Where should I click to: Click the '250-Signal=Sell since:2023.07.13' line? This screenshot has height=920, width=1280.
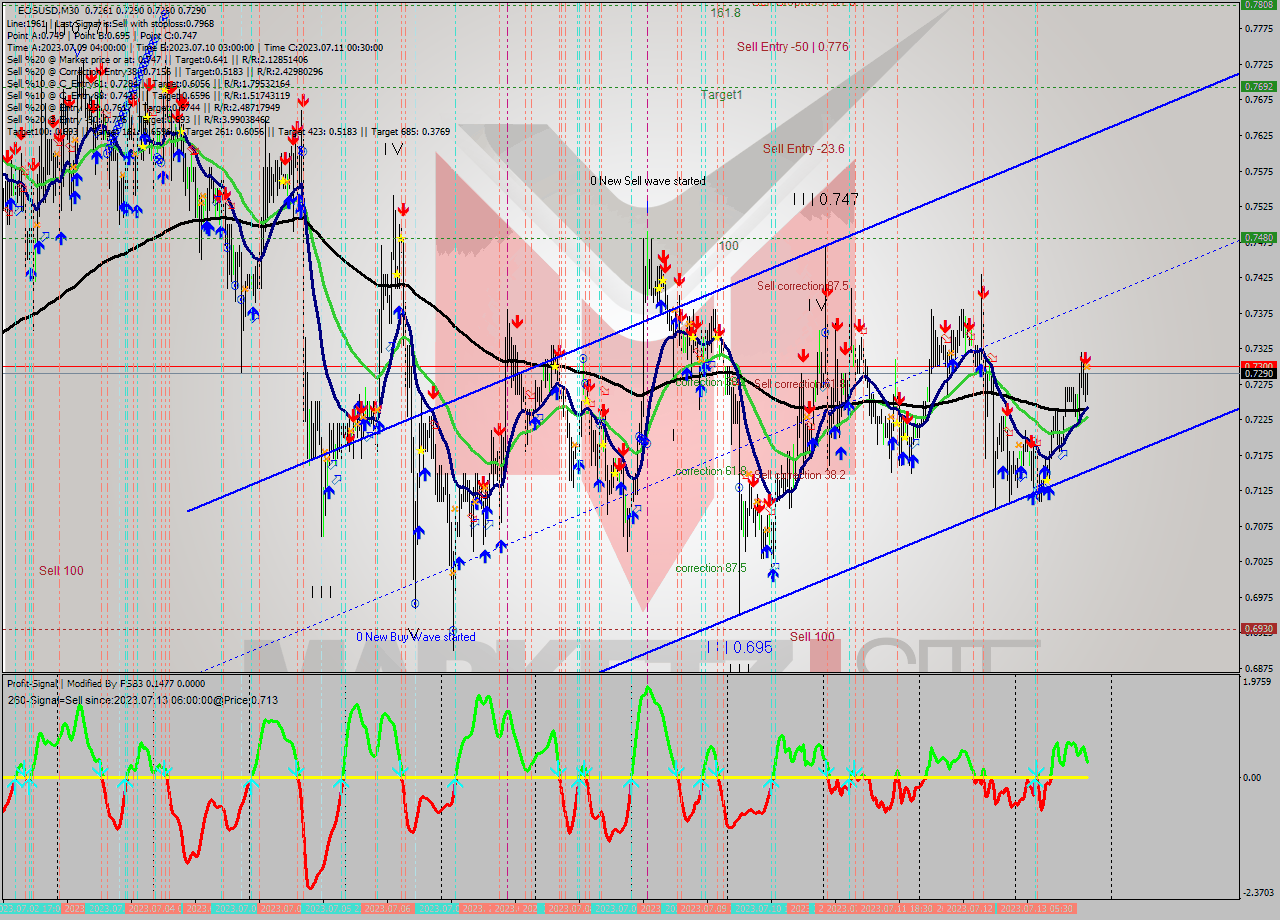(142, 700)
